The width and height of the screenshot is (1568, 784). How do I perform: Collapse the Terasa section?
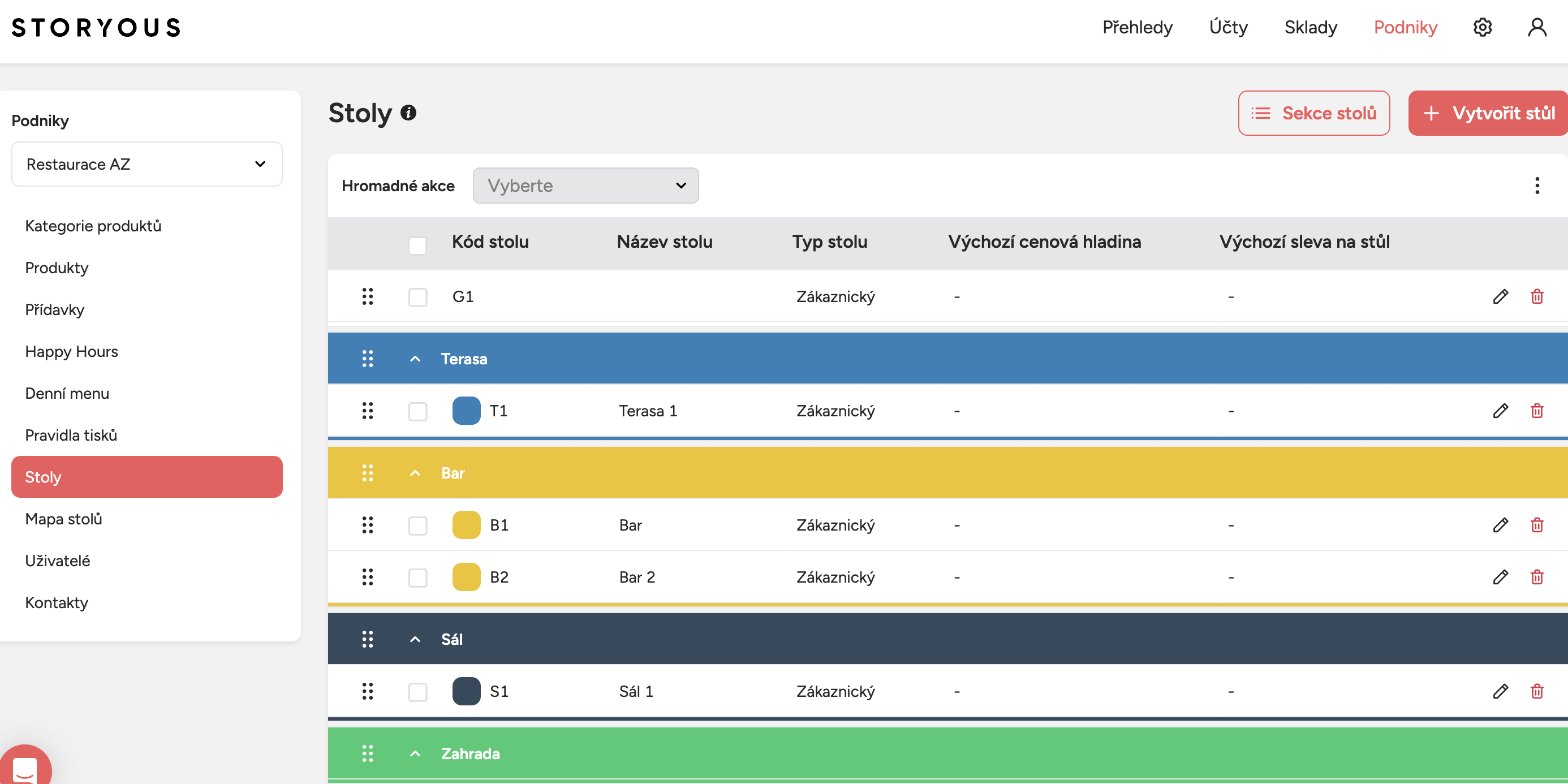tap(415, 359)
